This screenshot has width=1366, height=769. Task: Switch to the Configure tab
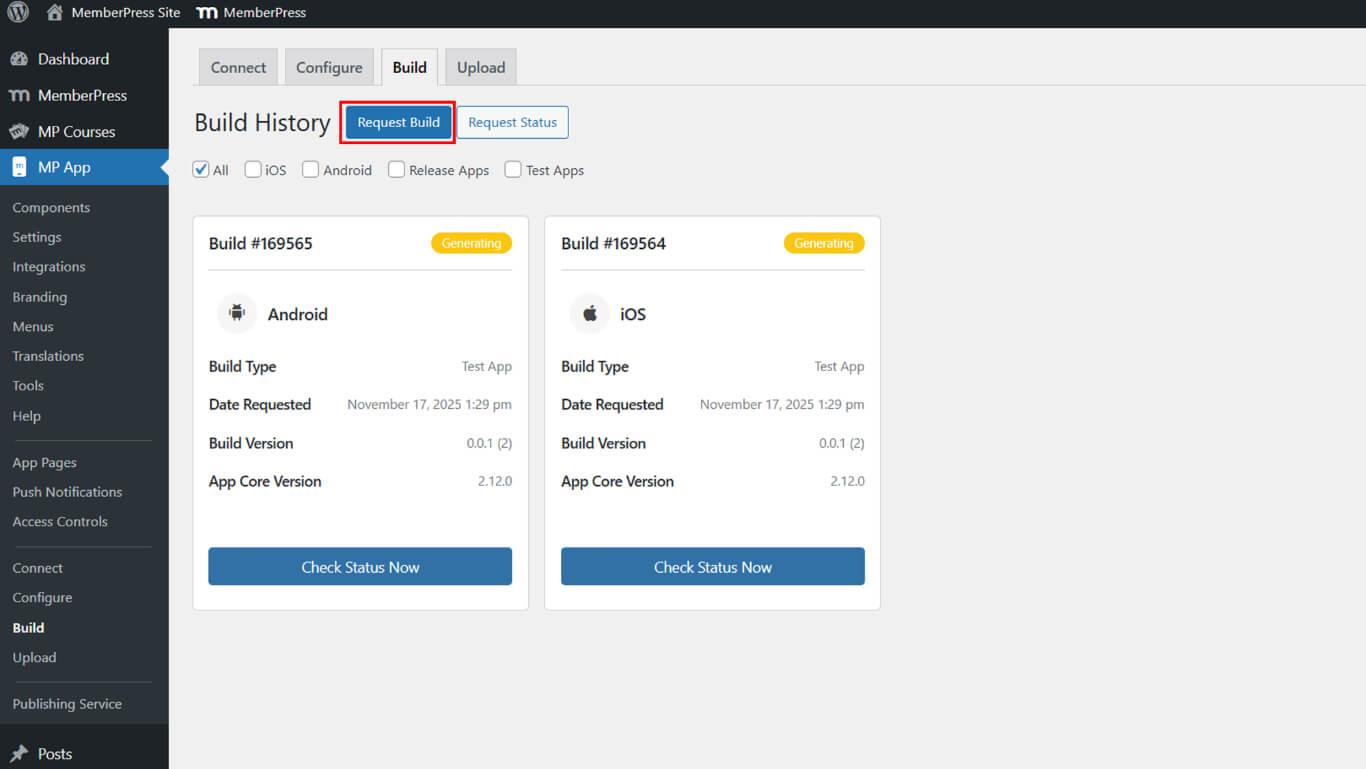329,68
